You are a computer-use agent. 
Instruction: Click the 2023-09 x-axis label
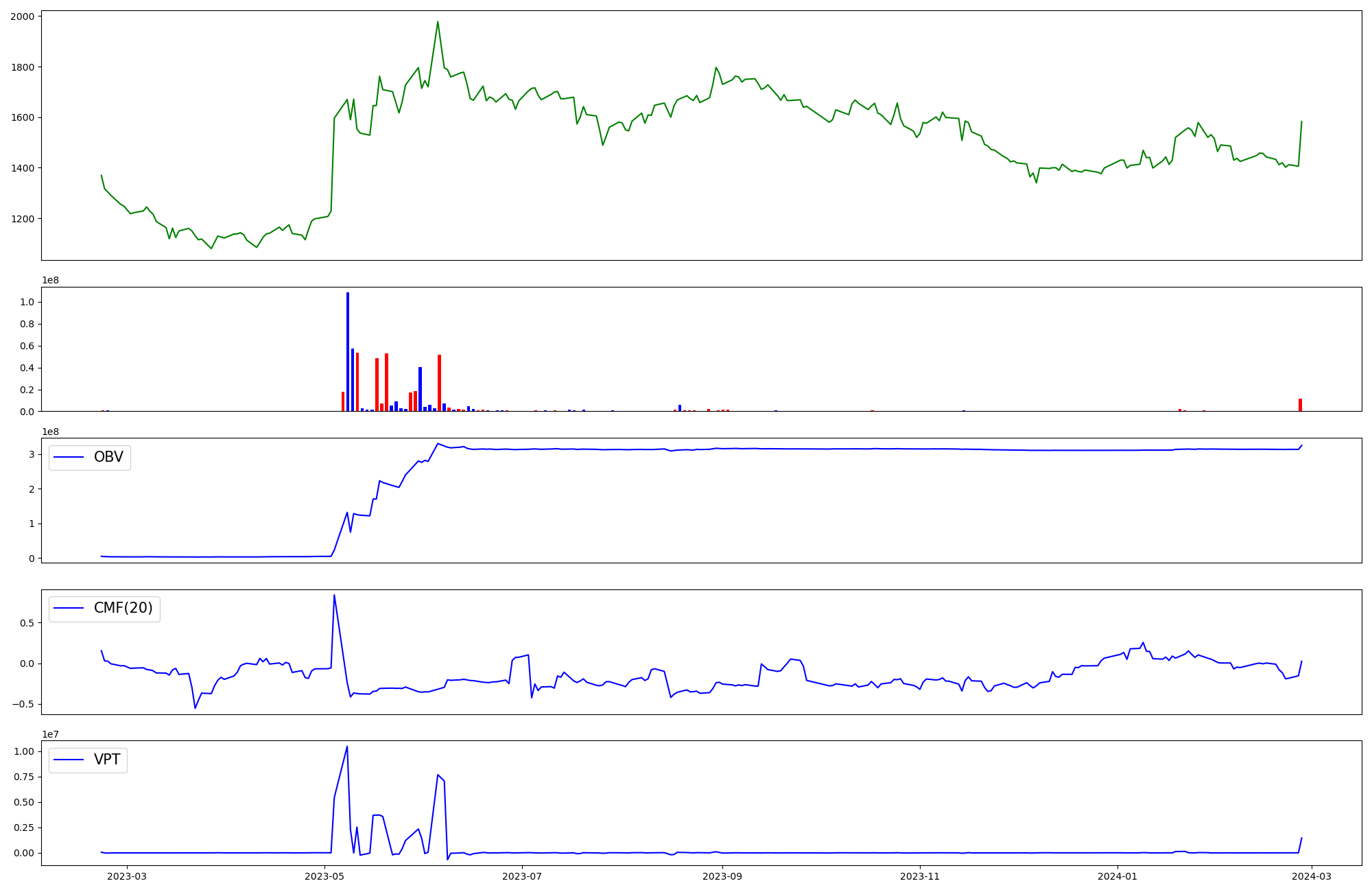722,876
